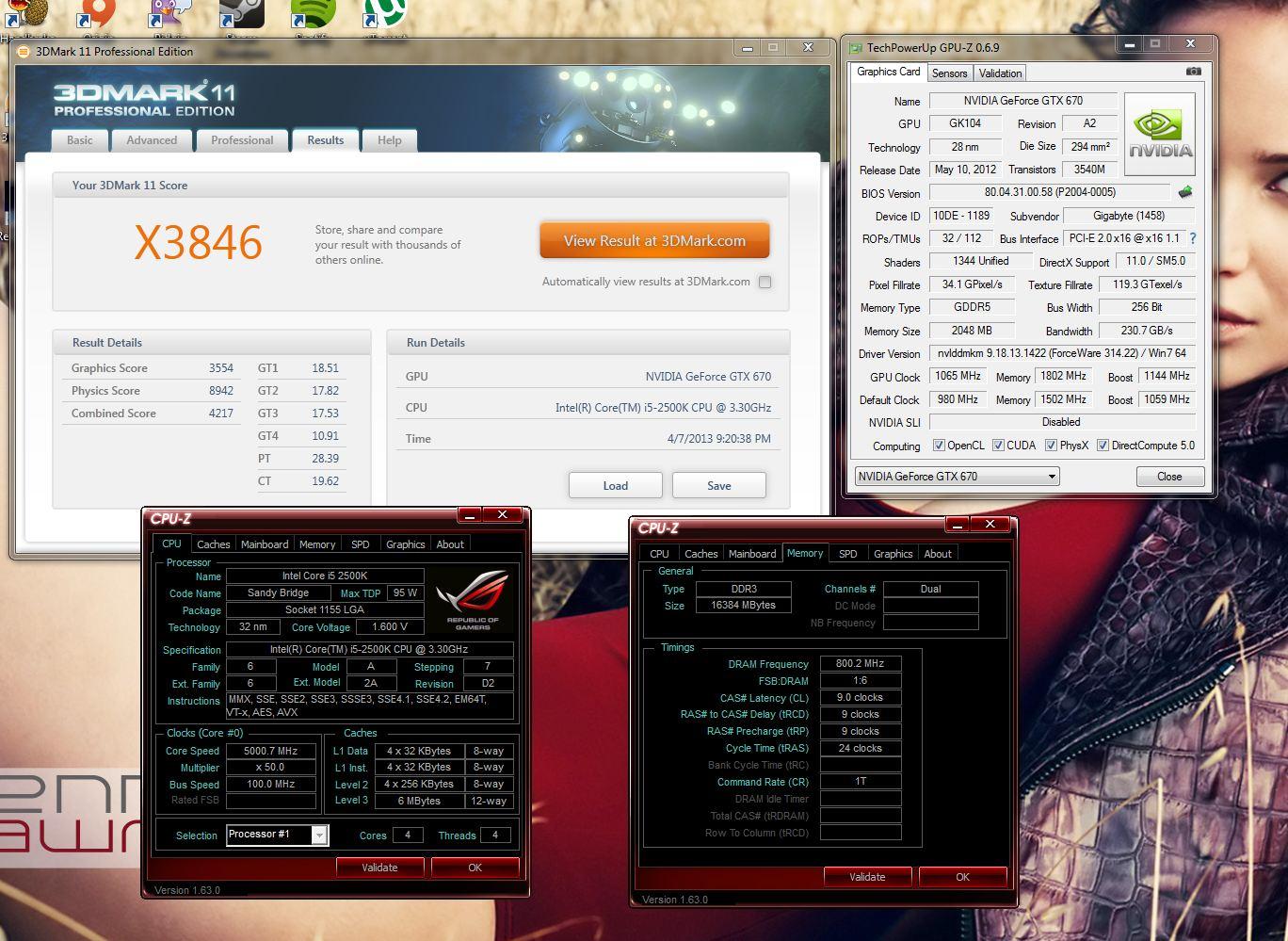Toggle the CUDA checkbox in GPU-Z
Image resolution: width=1288 pixels, height=941 pixels.
(x=997, y=446)
